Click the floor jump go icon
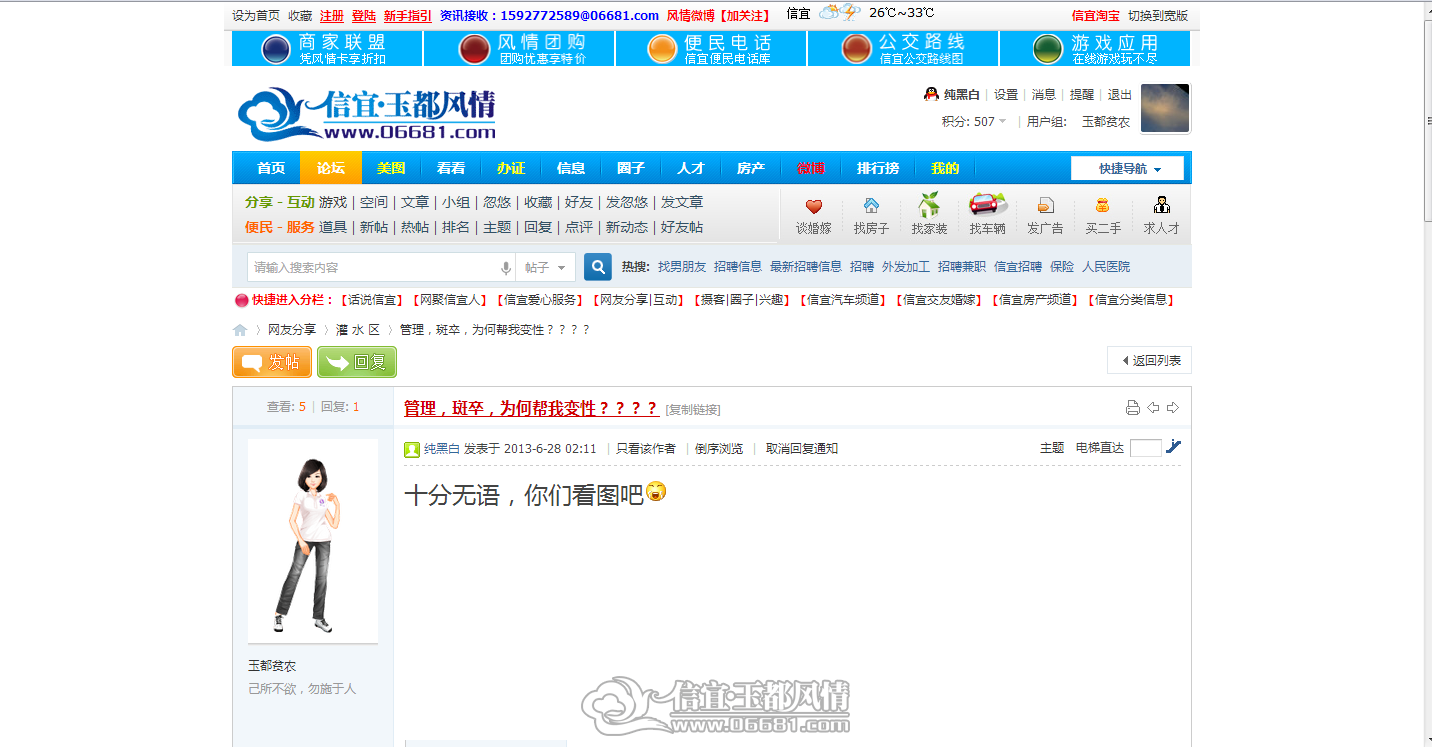Image resolution: width=1432 pixels, height=747 pixels. [1174, 447]
